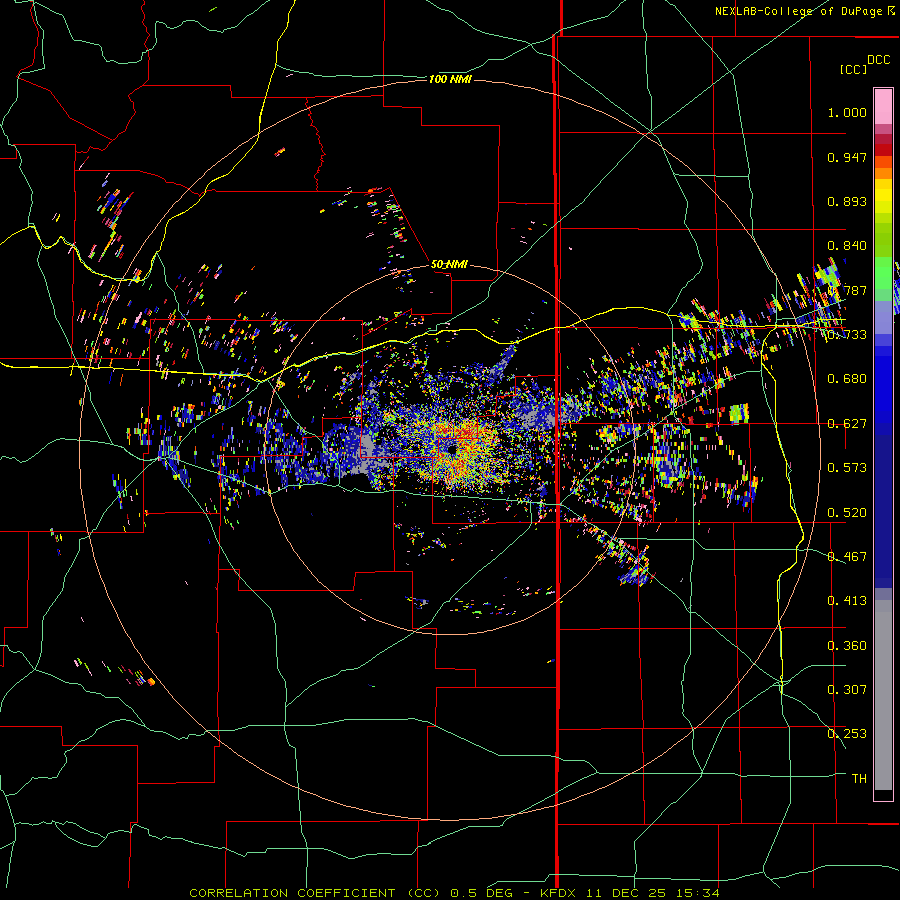Select the 0.520 legend value

tap(847, 513)
